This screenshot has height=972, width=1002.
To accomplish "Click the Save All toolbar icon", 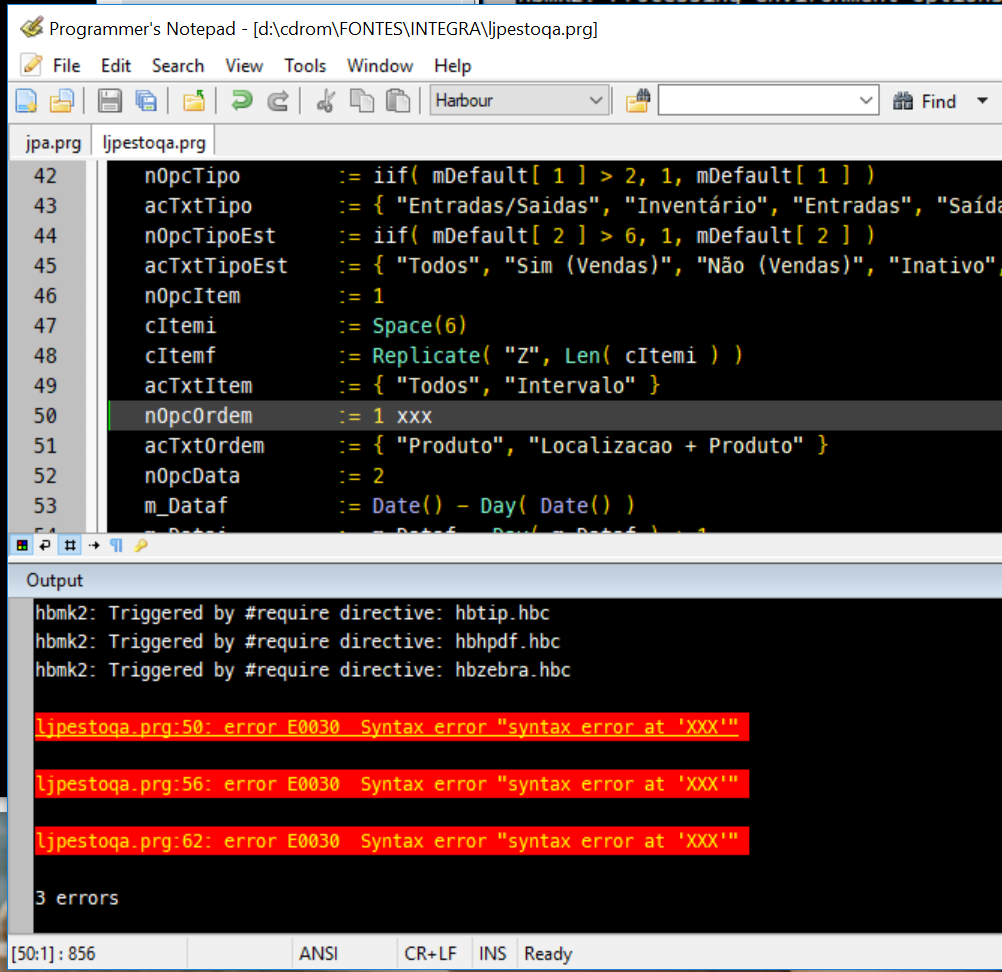I will (146, 101).
